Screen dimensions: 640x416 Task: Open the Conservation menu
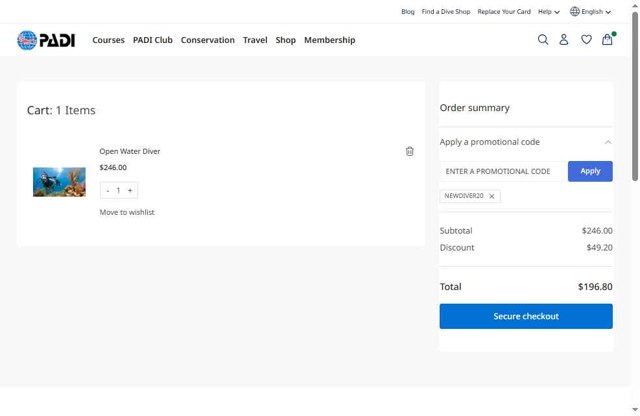point(208,40)
